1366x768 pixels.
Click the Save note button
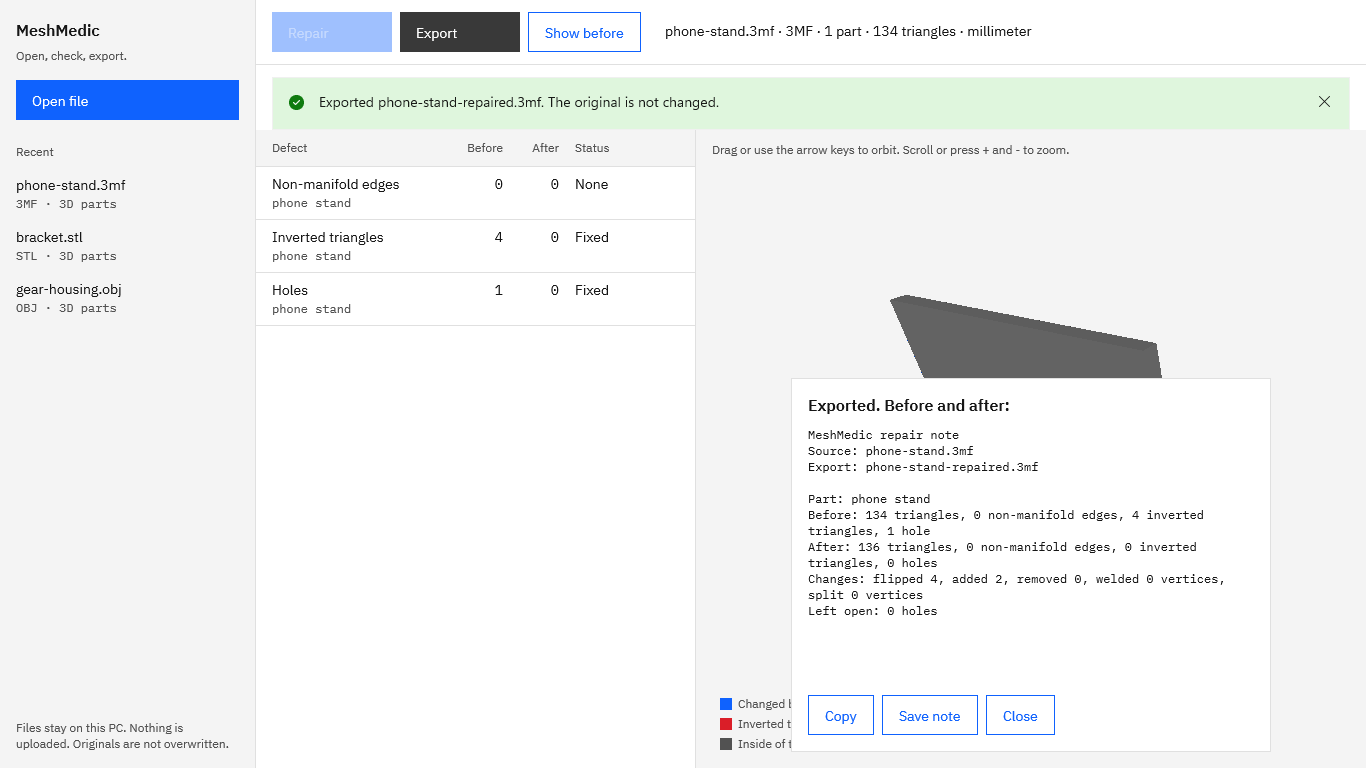pos(929,715)
